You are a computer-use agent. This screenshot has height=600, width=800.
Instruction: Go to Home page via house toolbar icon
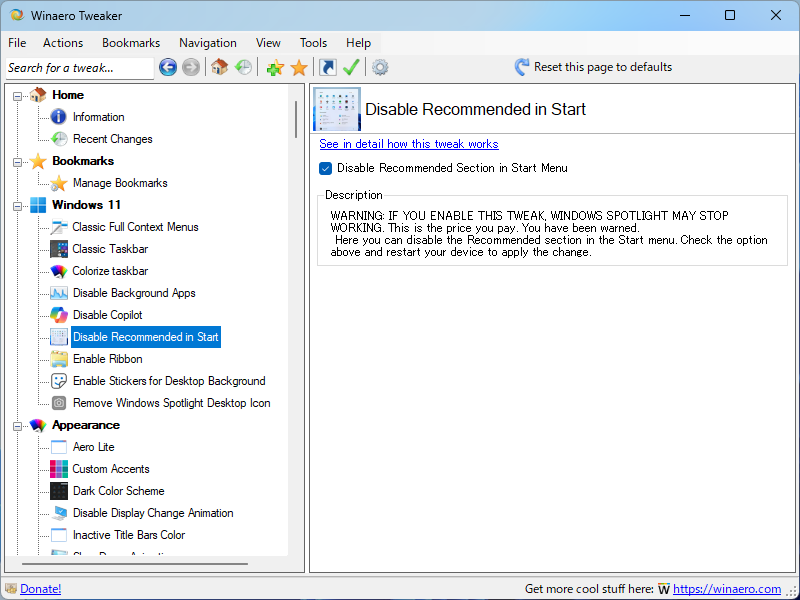pos(219,67)
